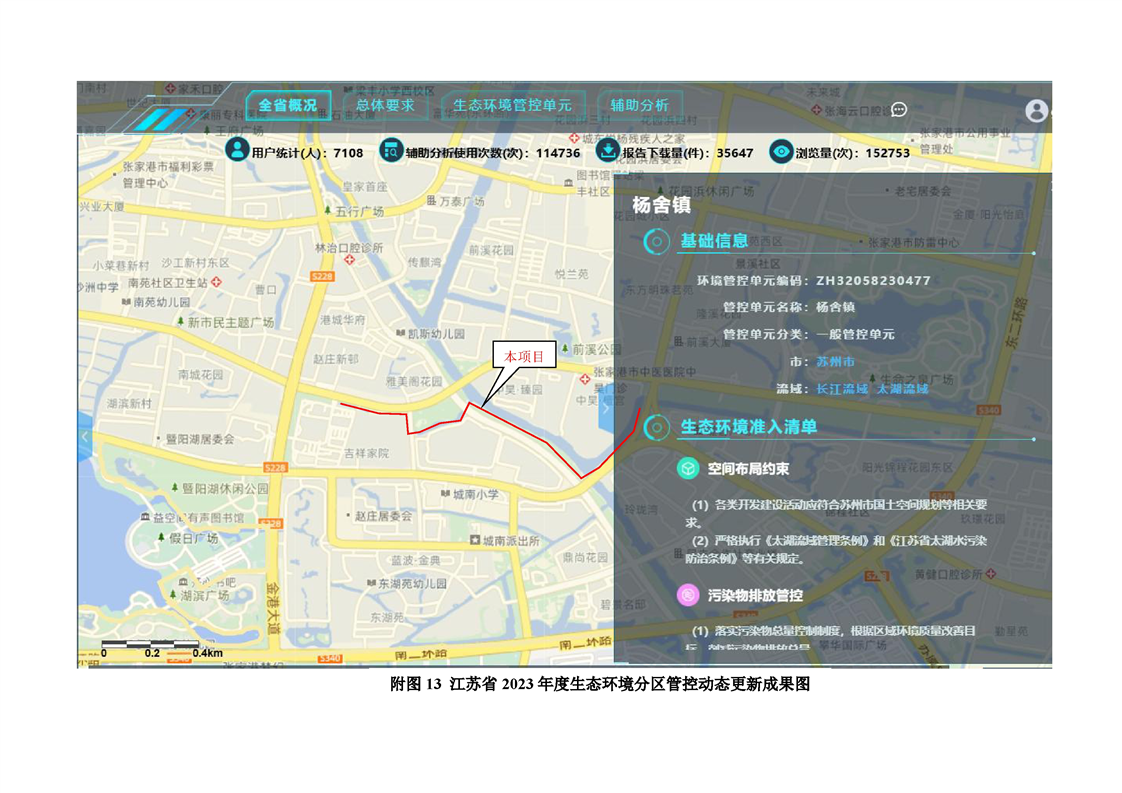Open the chat message bubble icon
Viewport: 1122px width, 793px height.
[x=899, y=109]
